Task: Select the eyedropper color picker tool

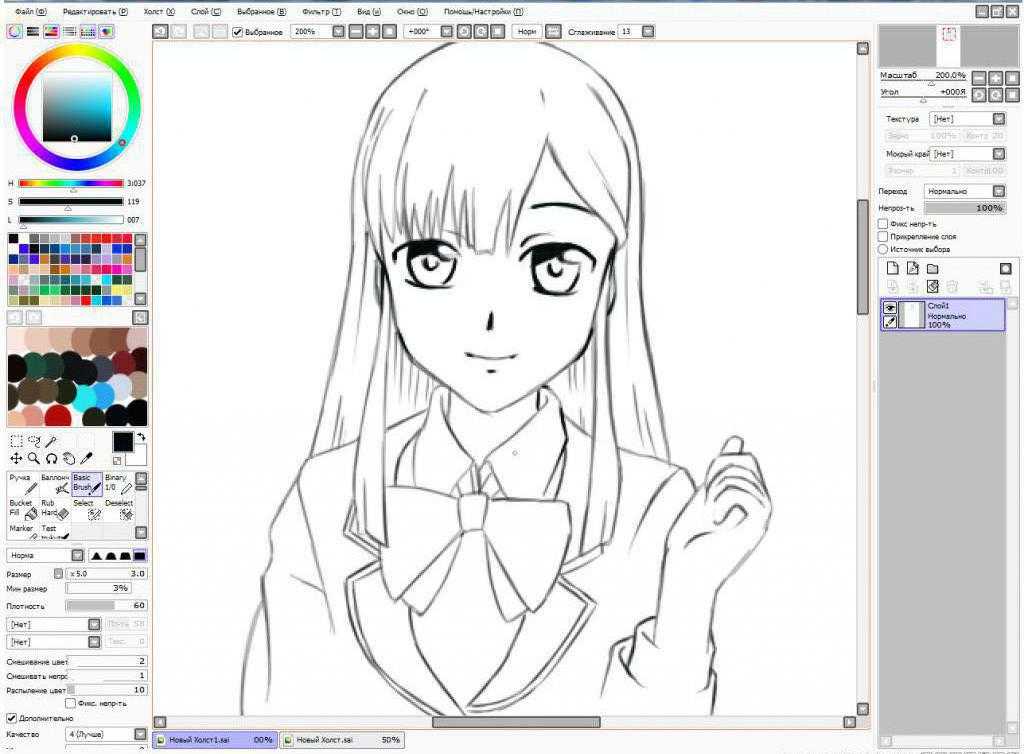Action: click(87, 458)
